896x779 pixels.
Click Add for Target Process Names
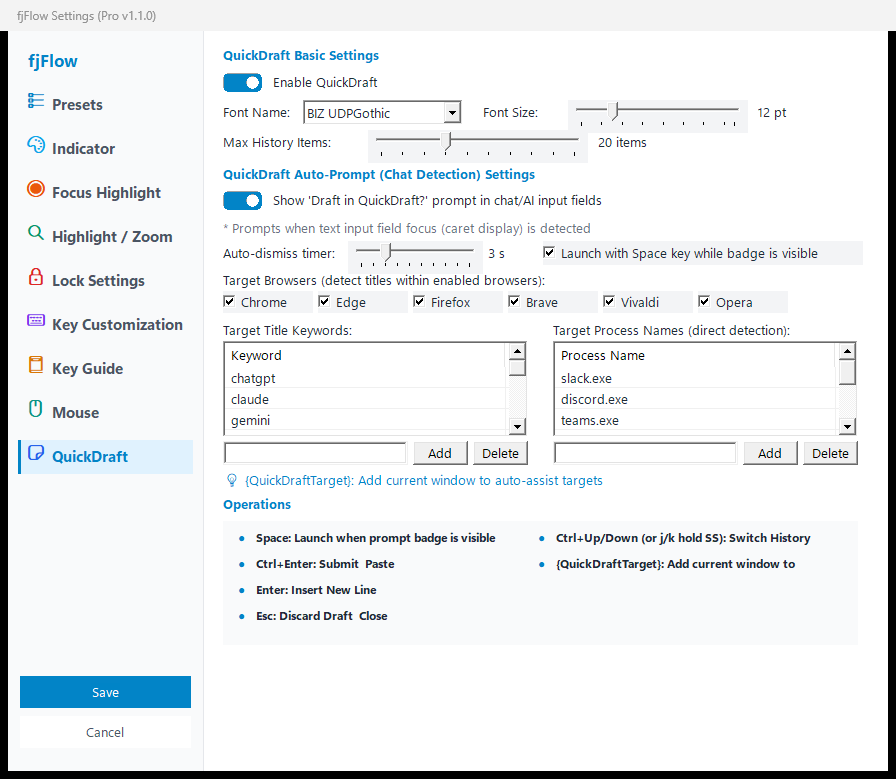point(770,453)
